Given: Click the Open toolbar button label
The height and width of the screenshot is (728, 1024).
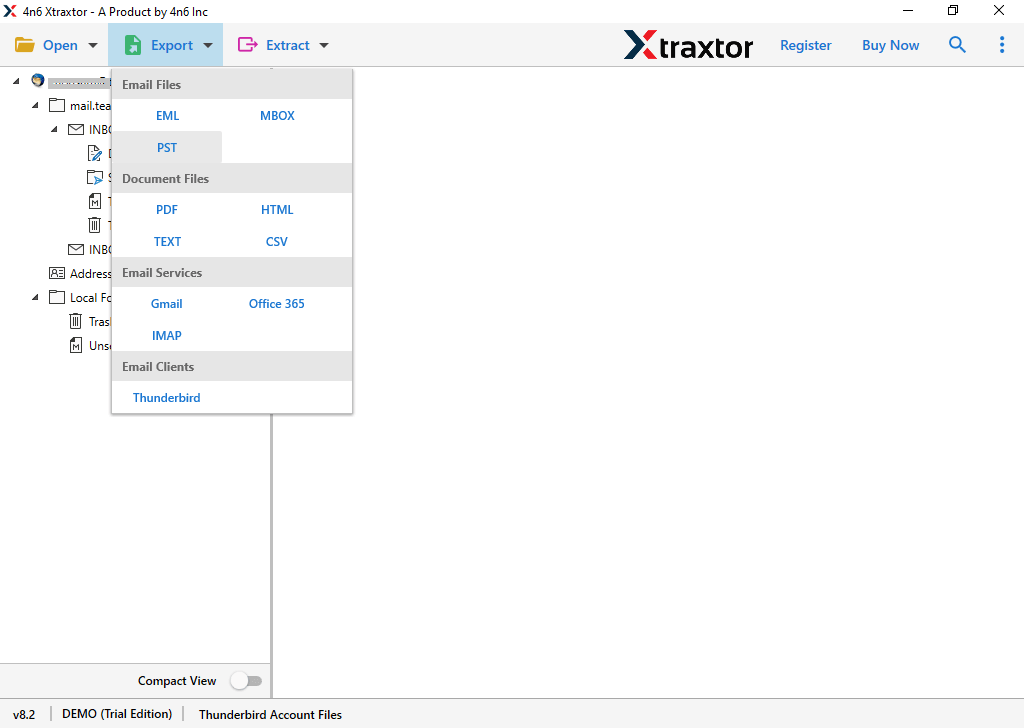Looking at the screenshot, I should (x=60, y=45).
